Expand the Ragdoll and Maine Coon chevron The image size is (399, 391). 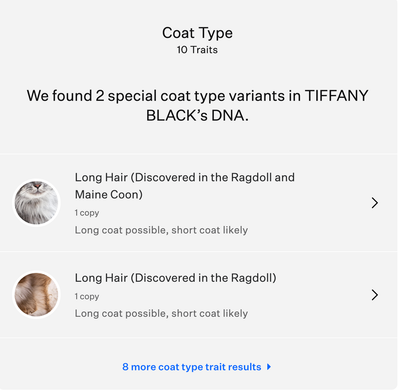(375, 203)
